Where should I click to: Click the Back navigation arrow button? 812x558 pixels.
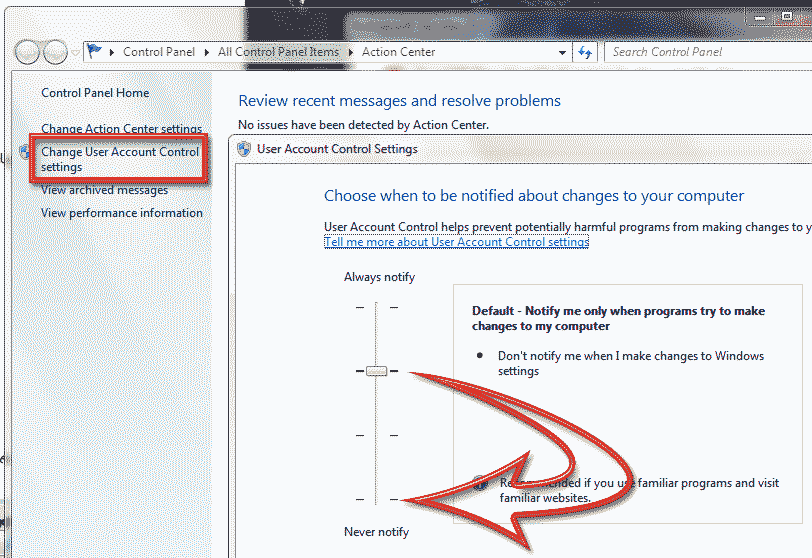(x=29, y=52)
